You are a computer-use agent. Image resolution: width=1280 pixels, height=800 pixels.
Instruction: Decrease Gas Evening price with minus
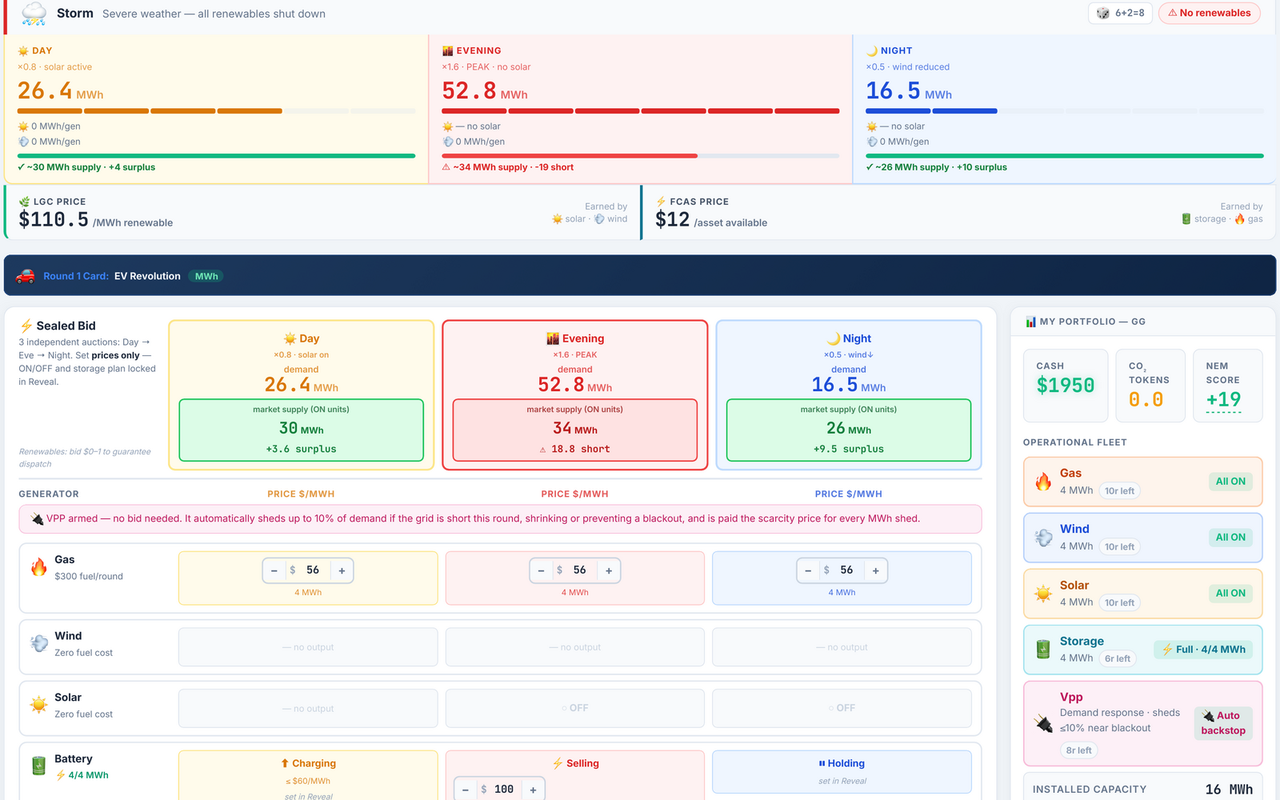(x=541, y=570)
